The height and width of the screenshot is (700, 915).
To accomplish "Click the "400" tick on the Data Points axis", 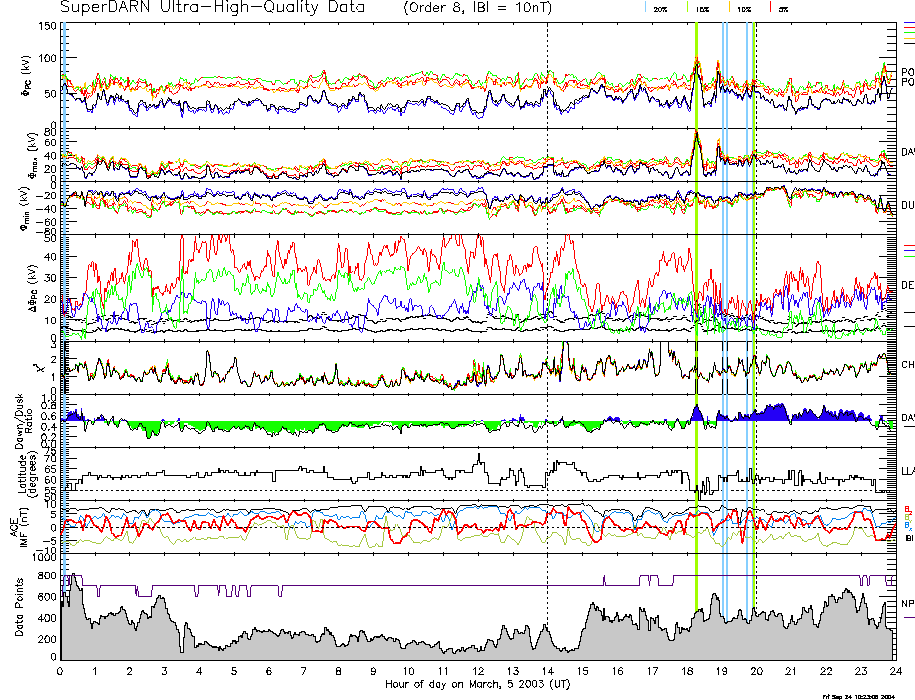I will (x=48, y=618).
